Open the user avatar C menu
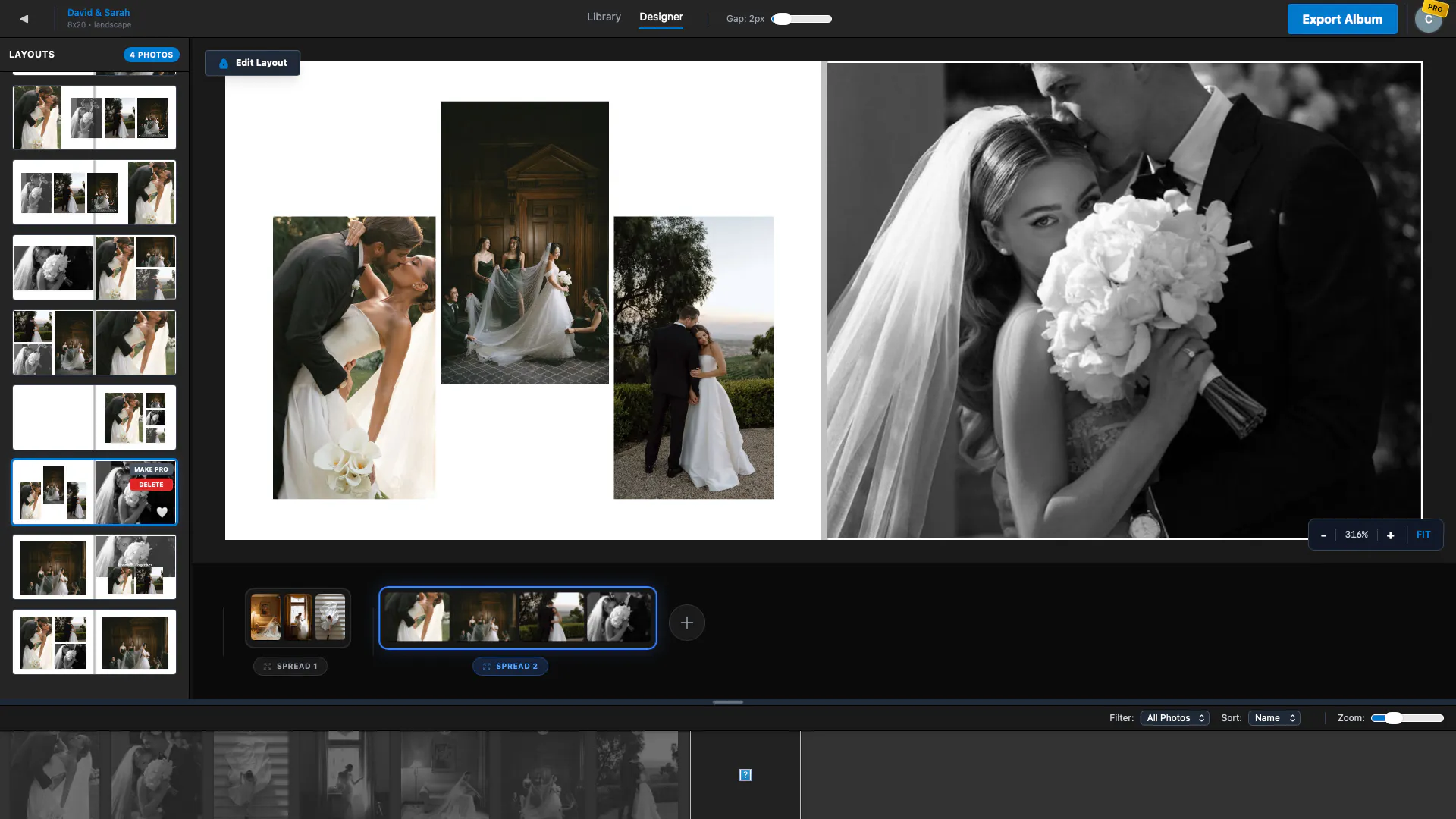This screenshot has height=819, width=1456. [1428, 20]
